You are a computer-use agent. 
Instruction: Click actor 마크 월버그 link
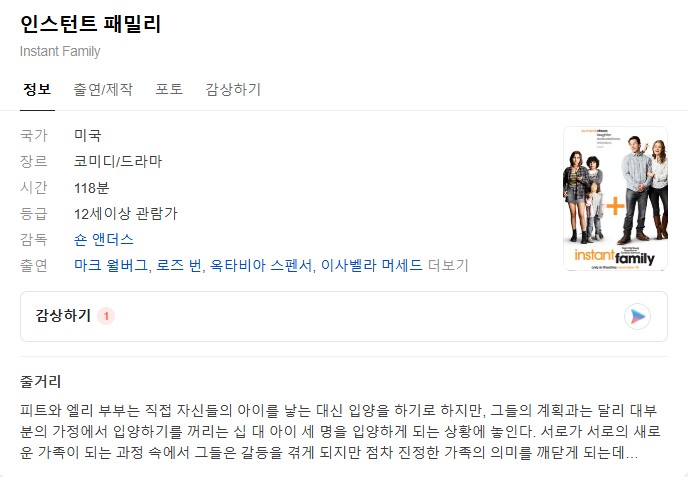point(111,265)
